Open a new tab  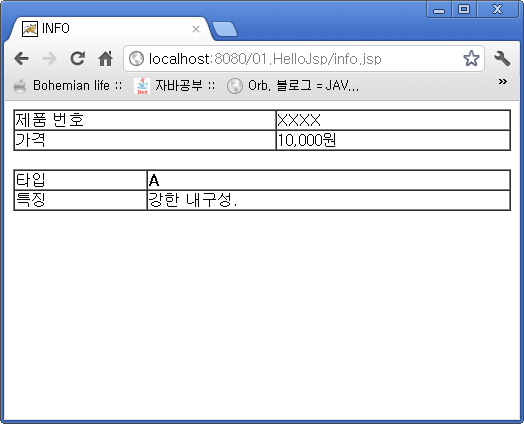click(x=225, y=29)
